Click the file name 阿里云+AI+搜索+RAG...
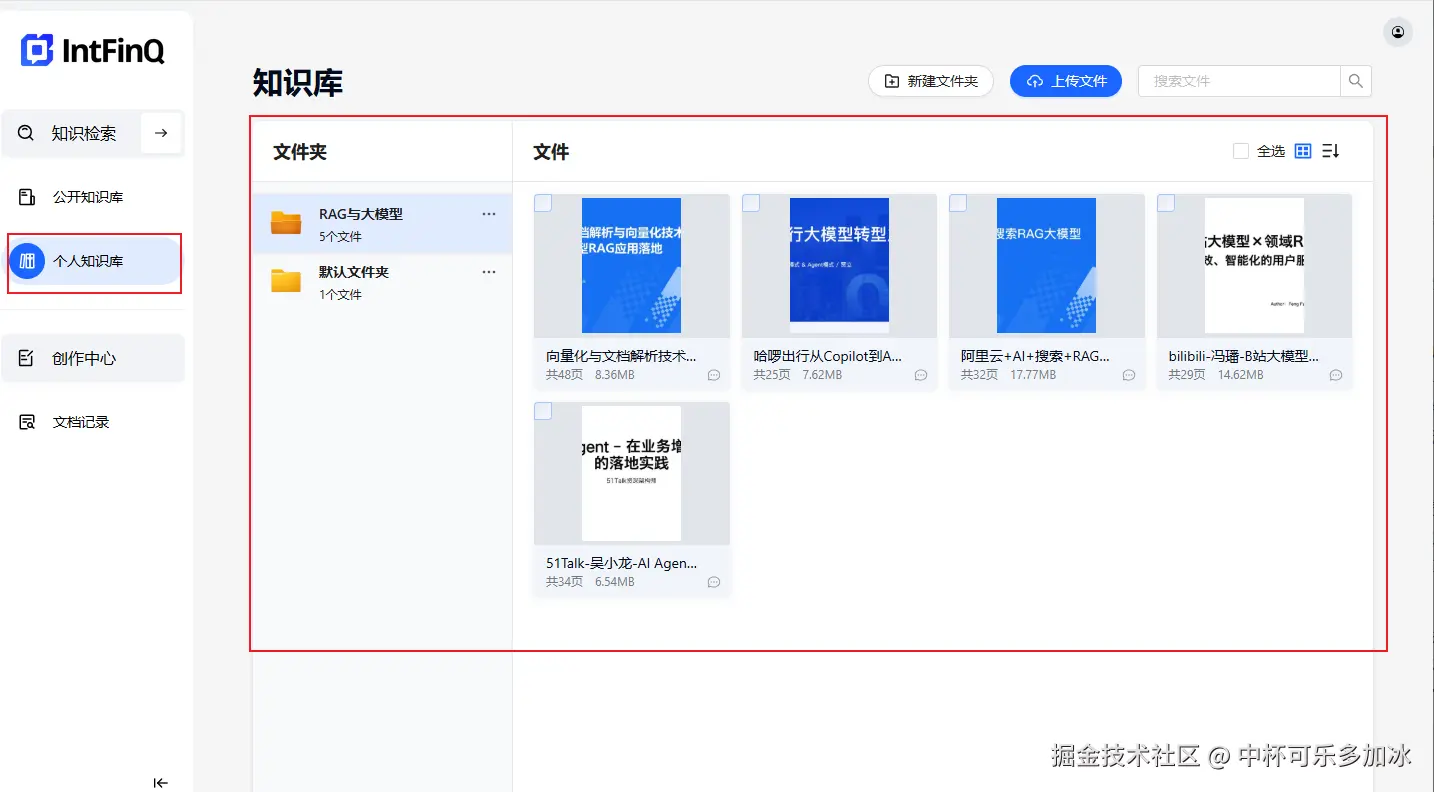Image resolution: width=1434 pixels, height=792 pixels. pyautogui.click(x=1035, y=356)
